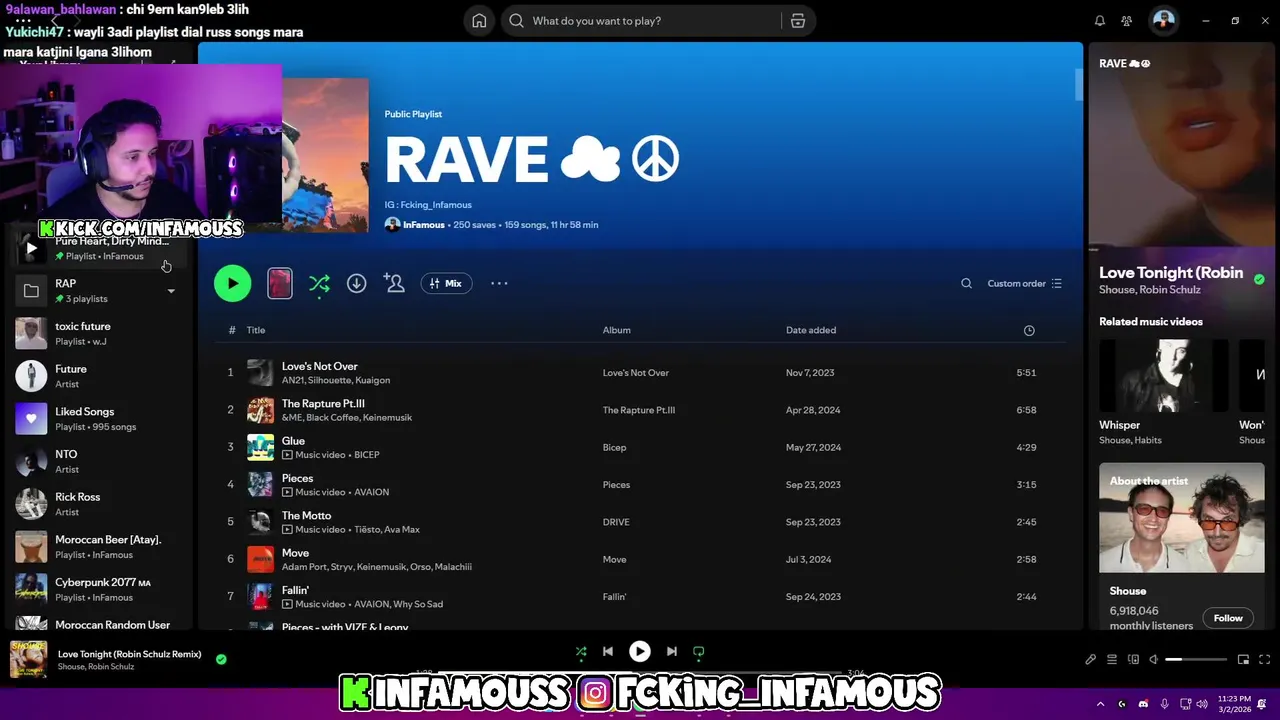Viewport: 1280px width, 720px height.
Task: Select the Move track by Adam Port
Action: 641,559
